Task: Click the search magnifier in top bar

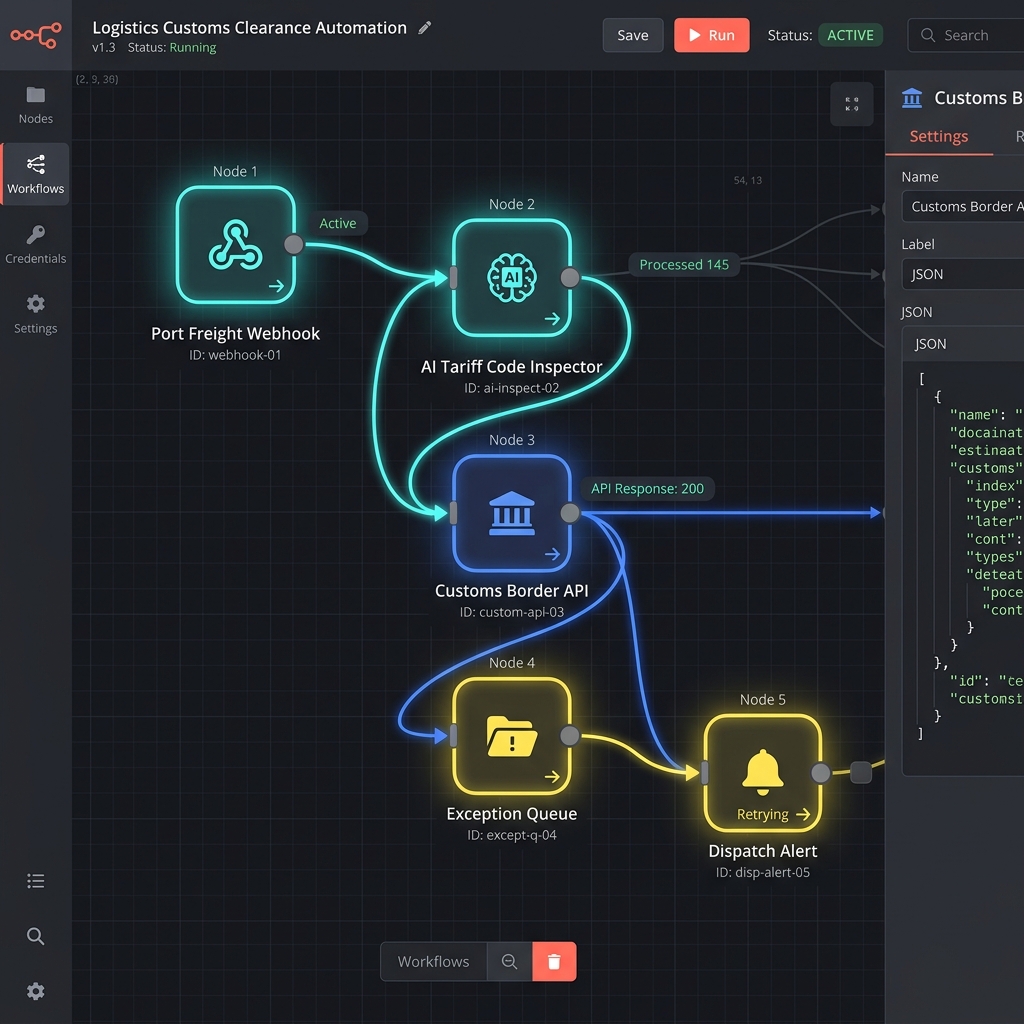Action: (x=927, y=35)
